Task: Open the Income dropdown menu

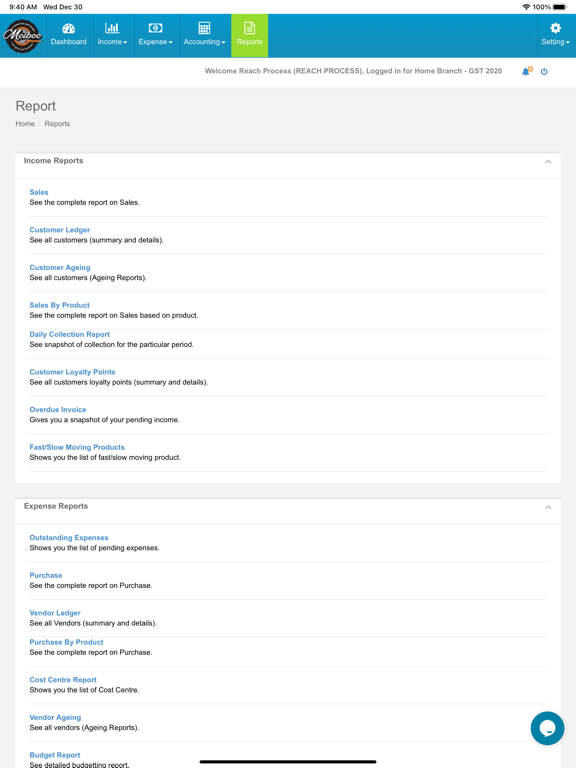Action: click(x=112, y=35)
